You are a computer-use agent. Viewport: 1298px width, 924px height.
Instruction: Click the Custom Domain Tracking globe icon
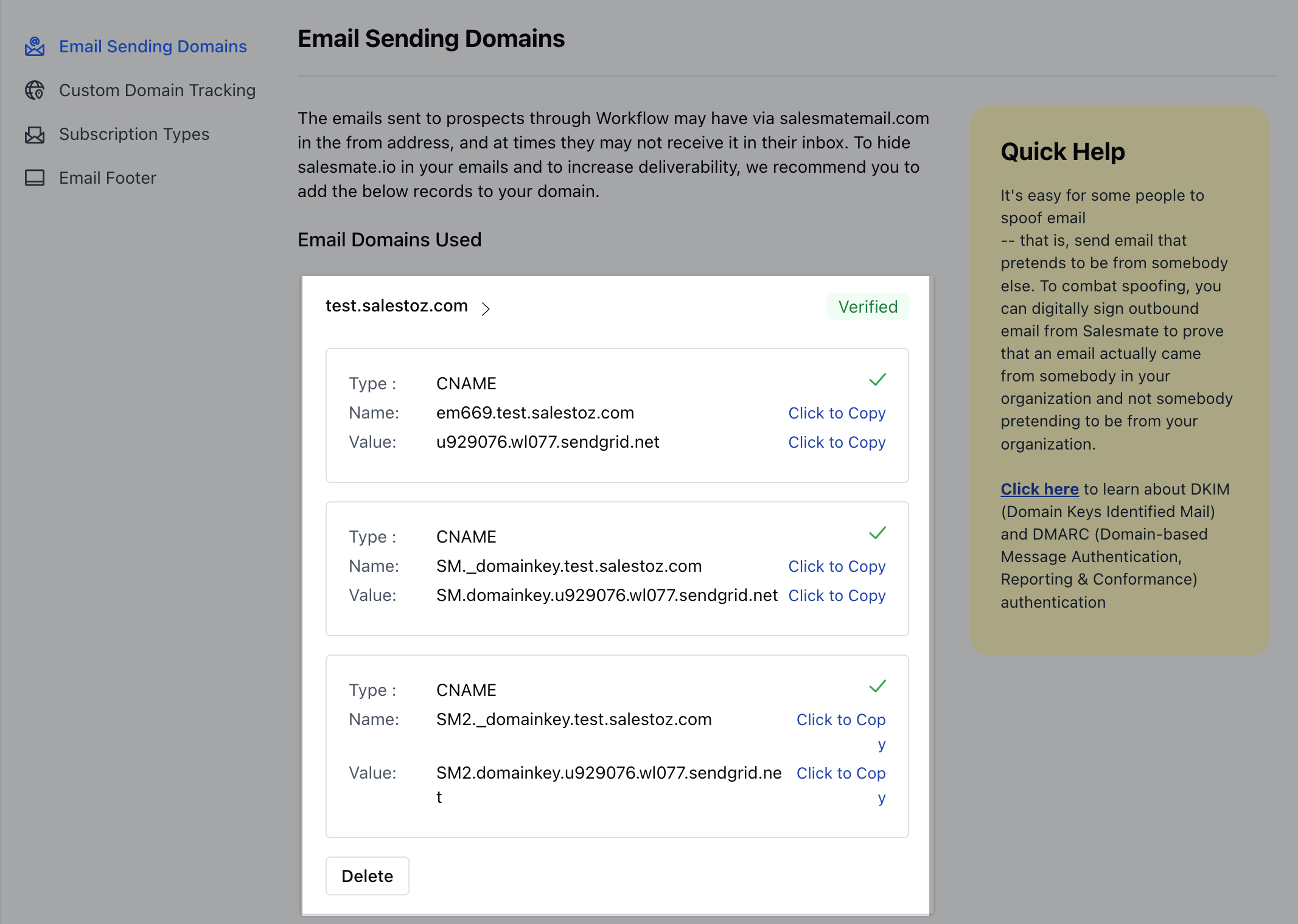click(x=35, y=91)
